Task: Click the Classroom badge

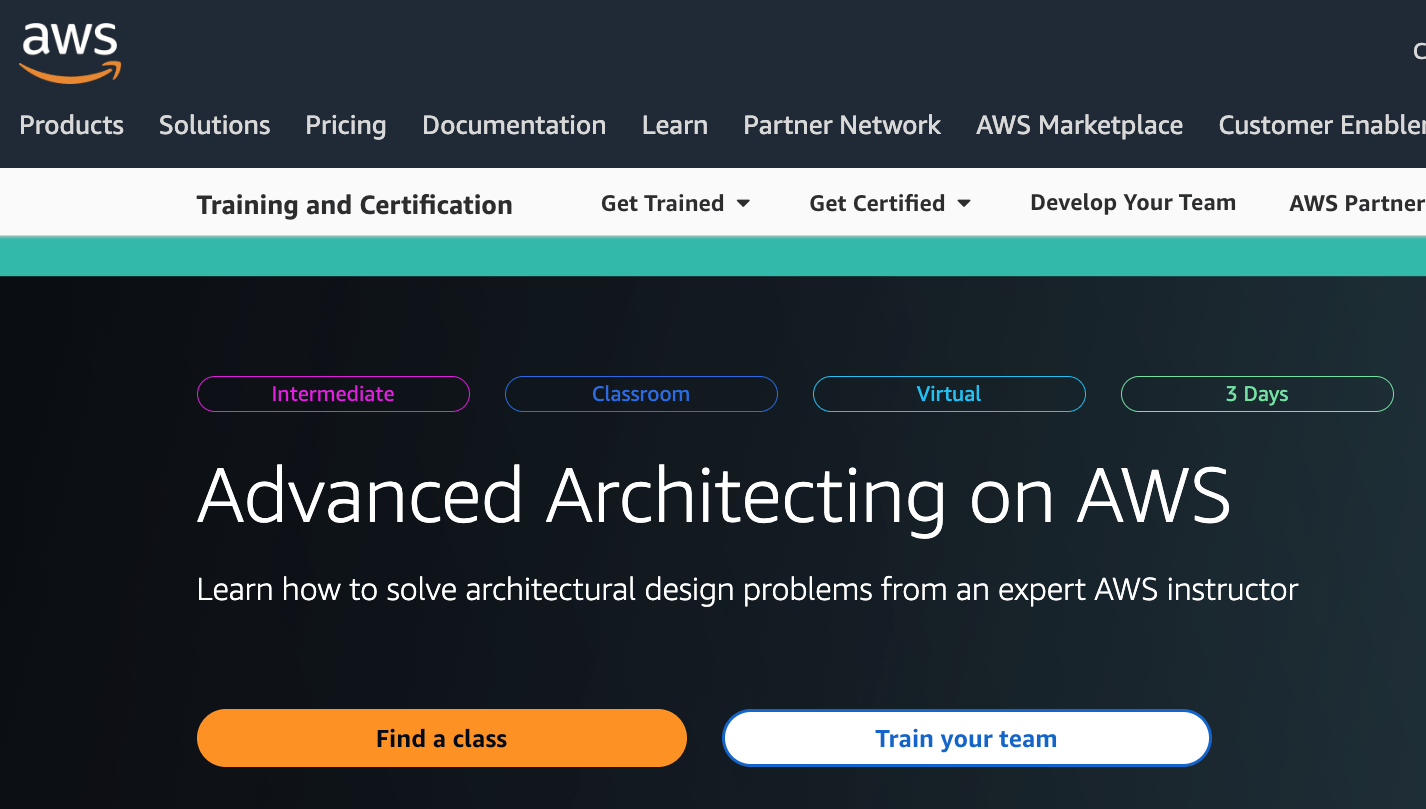Action: (x=641, y=394)
